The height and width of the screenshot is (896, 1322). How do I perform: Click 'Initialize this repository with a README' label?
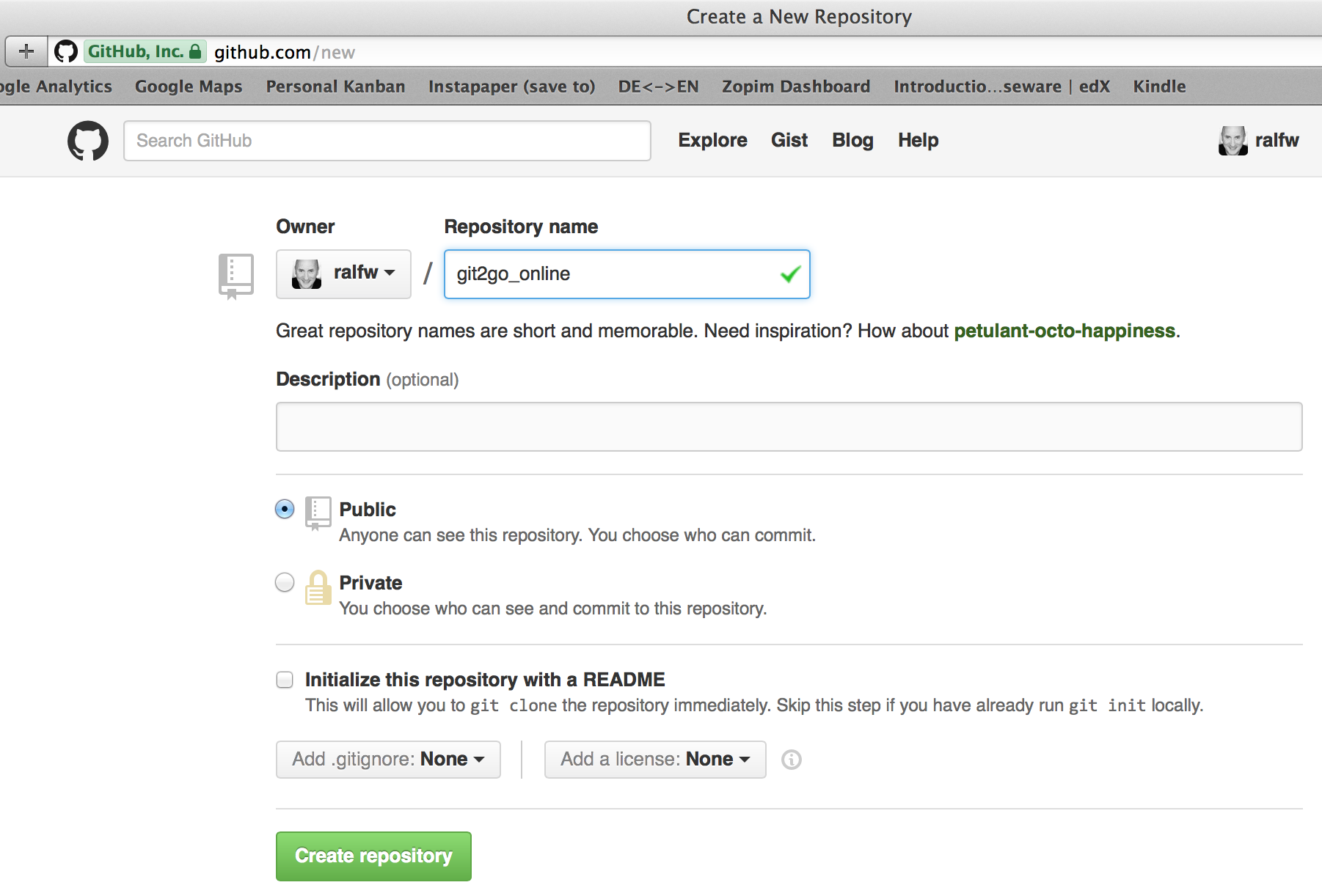coord(485,680)
